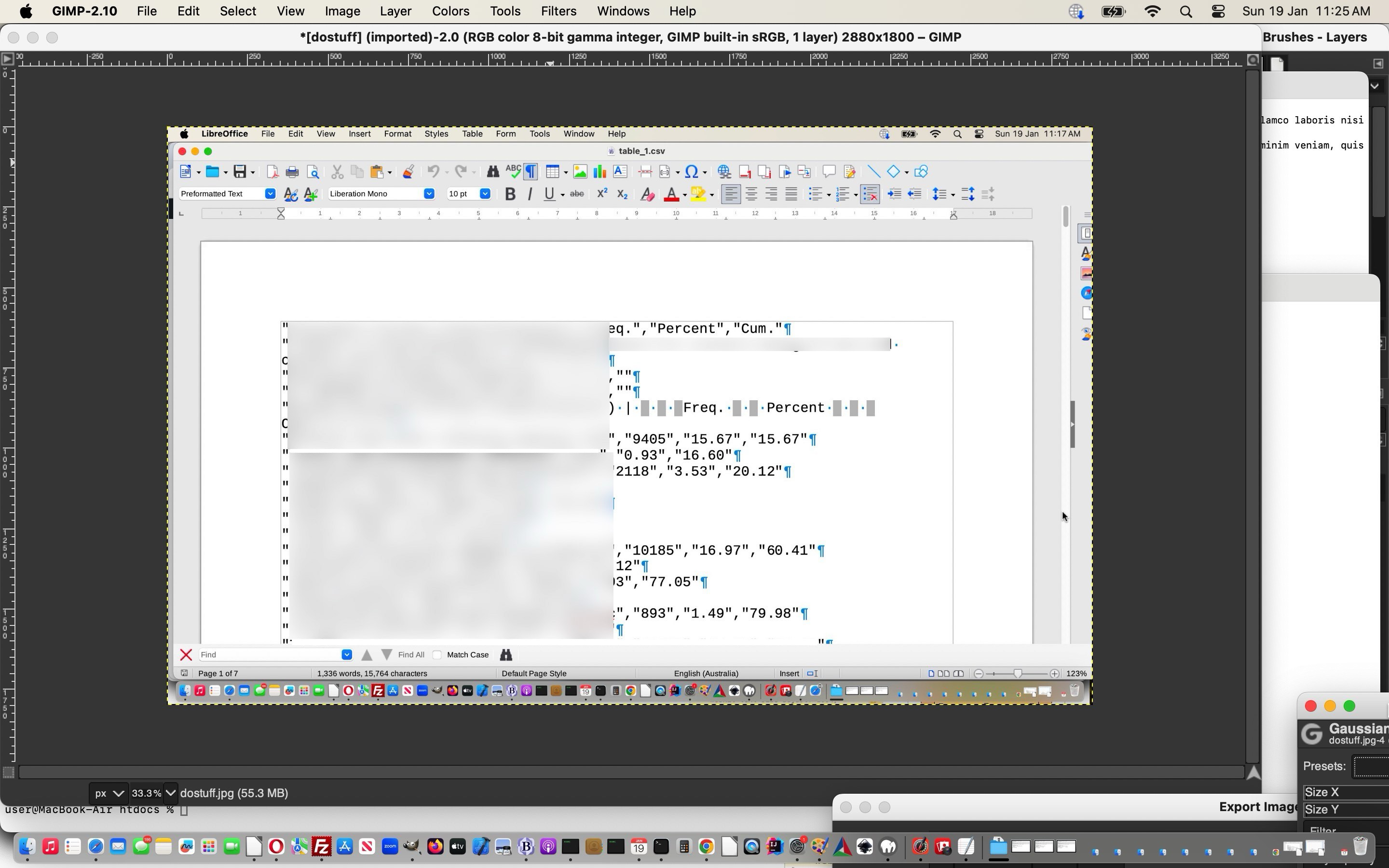Tick the Match Case checkbox
The width and height of the screenshot is (1389, 868).
[437, 655]
